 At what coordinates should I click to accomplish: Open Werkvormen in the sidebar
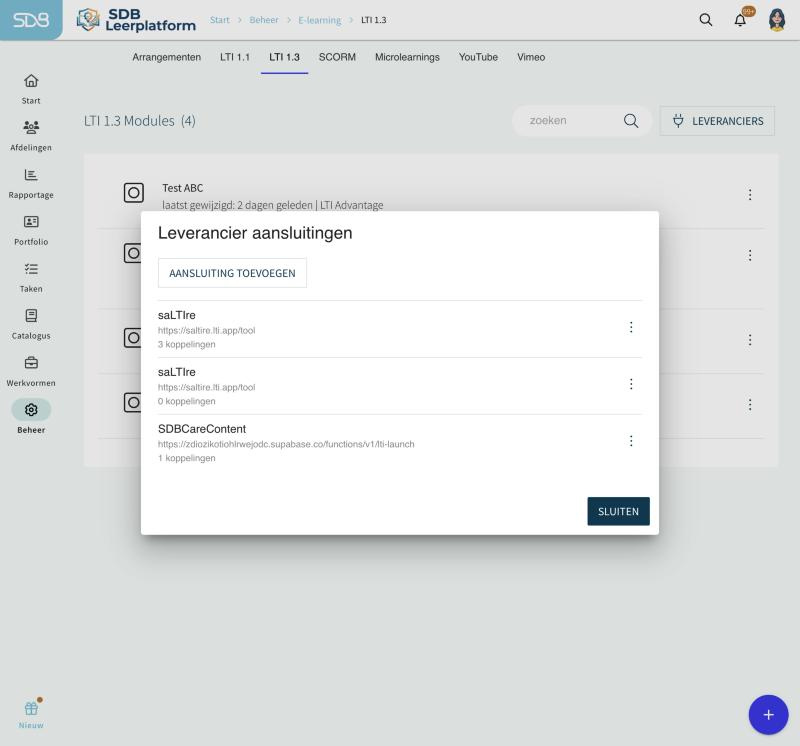pyautogui.click(x=31, y=371)
